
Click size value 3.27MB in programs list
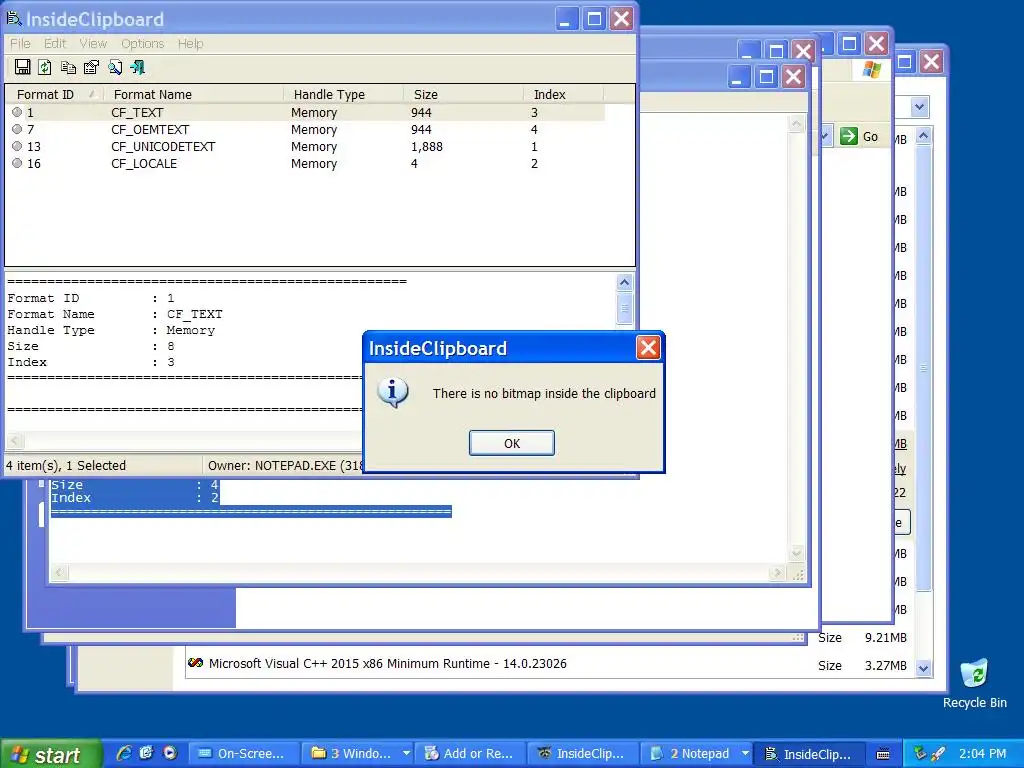coord(886,665)
